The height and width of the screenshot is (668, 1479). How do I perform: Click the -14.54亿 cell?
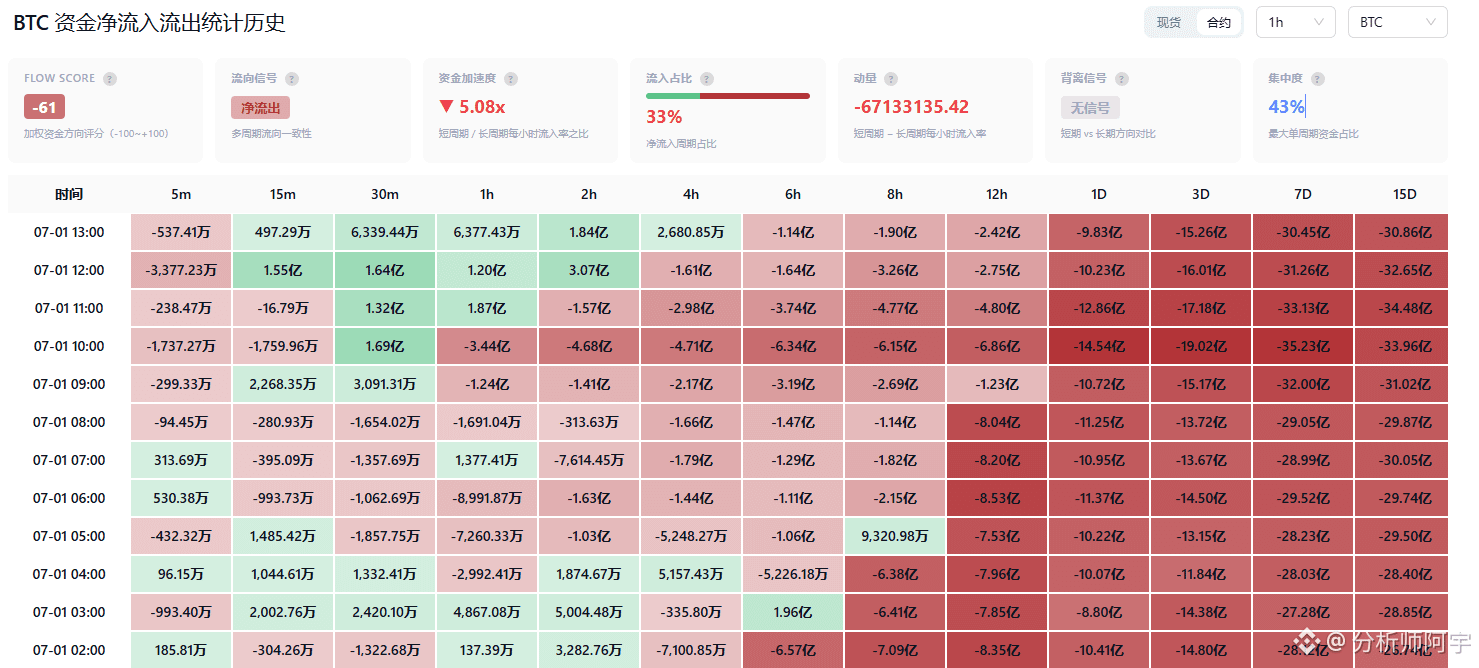[x=1099, y=346]
